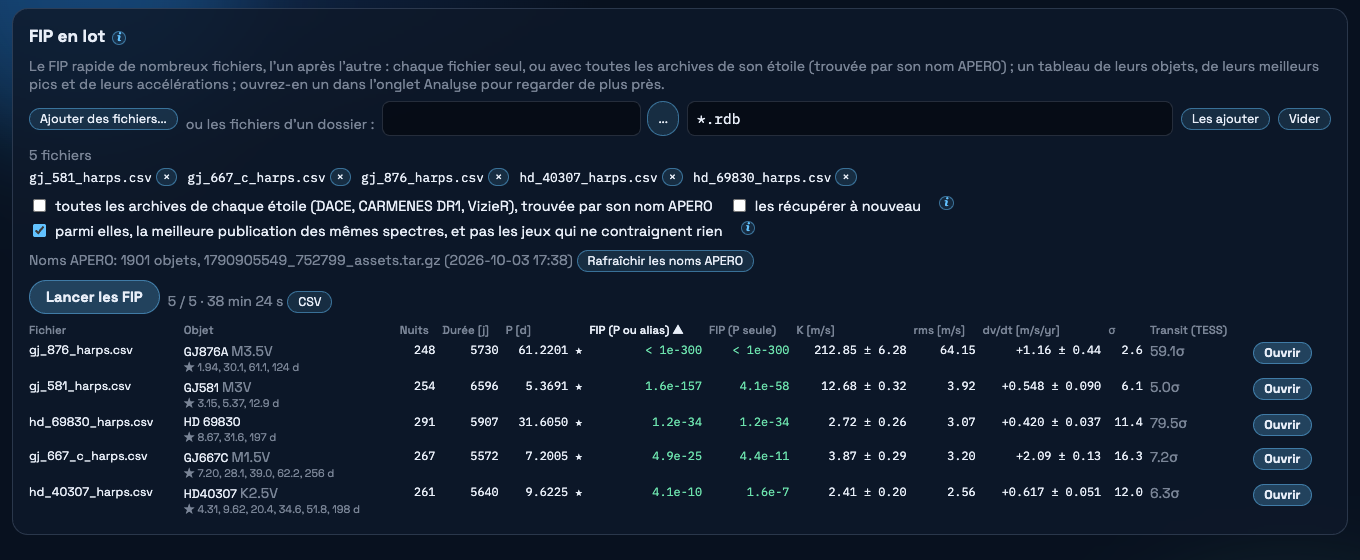The image size is (1360, 560).
Task: Export results with the CSV button
Action: [x=309, y=302]
